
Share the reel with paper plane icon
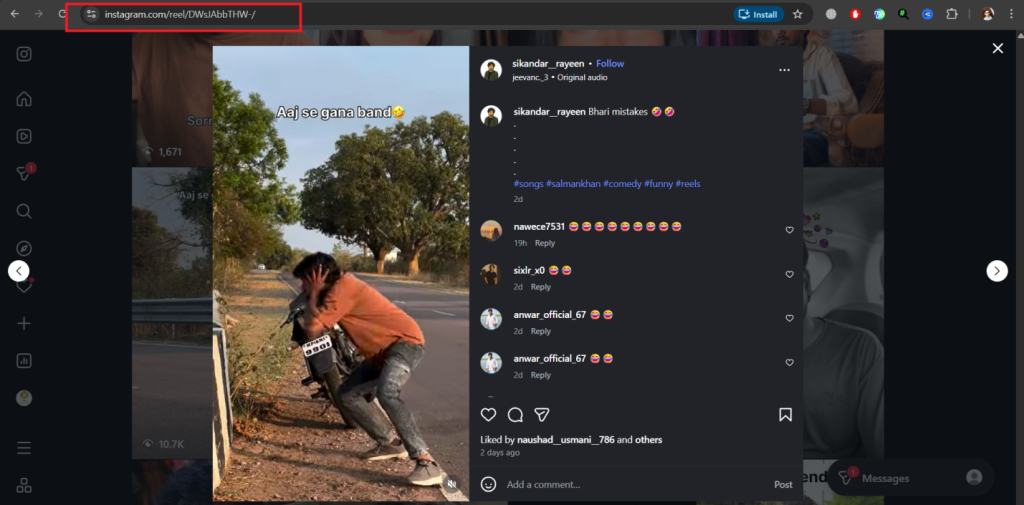542,414
